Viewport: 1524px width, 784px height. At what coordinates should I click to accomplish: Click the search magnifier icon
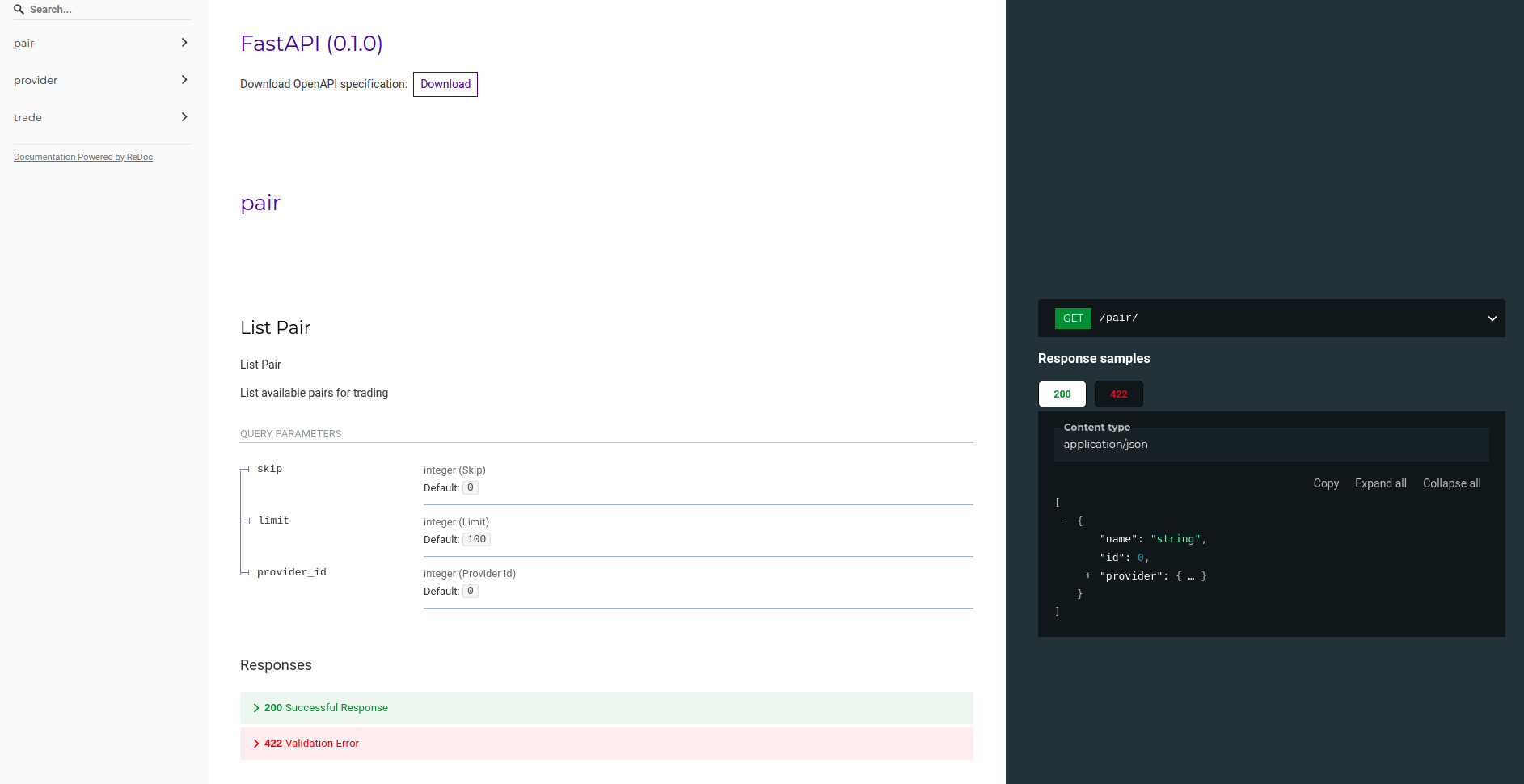[19, 10]
